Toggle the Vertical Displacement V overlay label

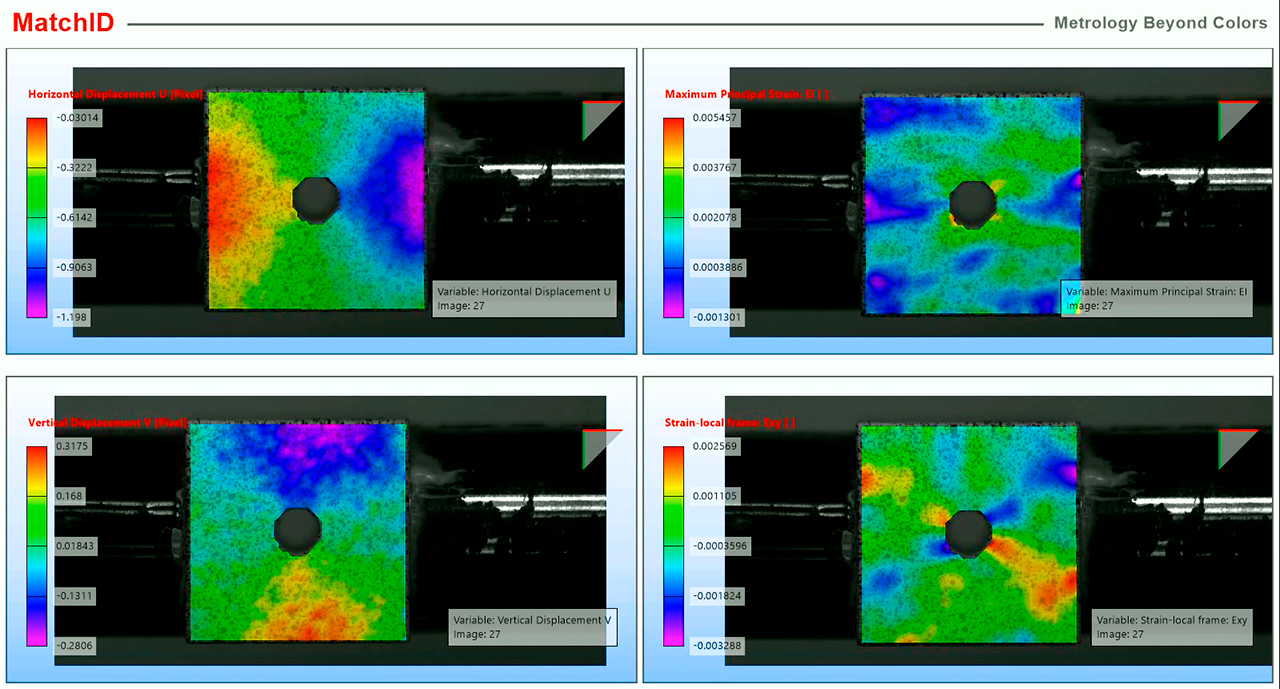click(x=106, y=422)
